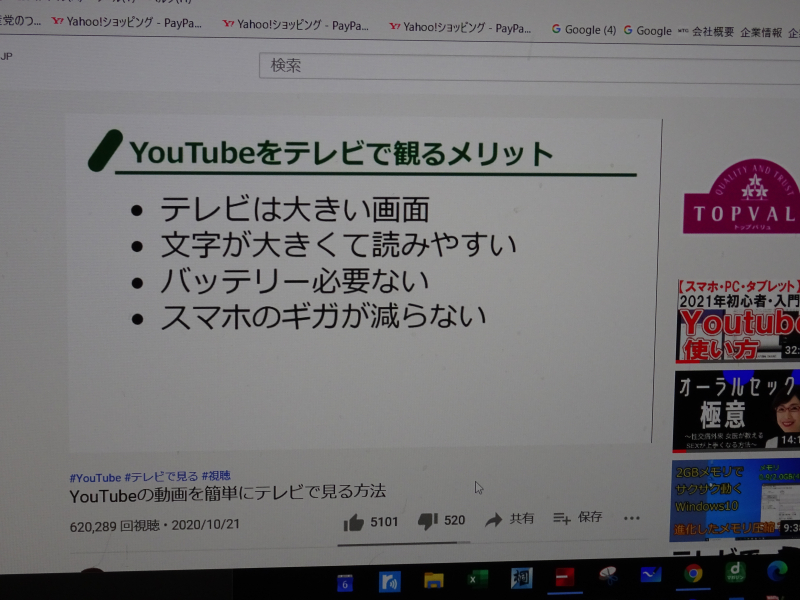Launch the blue radio app from the taskbar

(x=389, y=582)
